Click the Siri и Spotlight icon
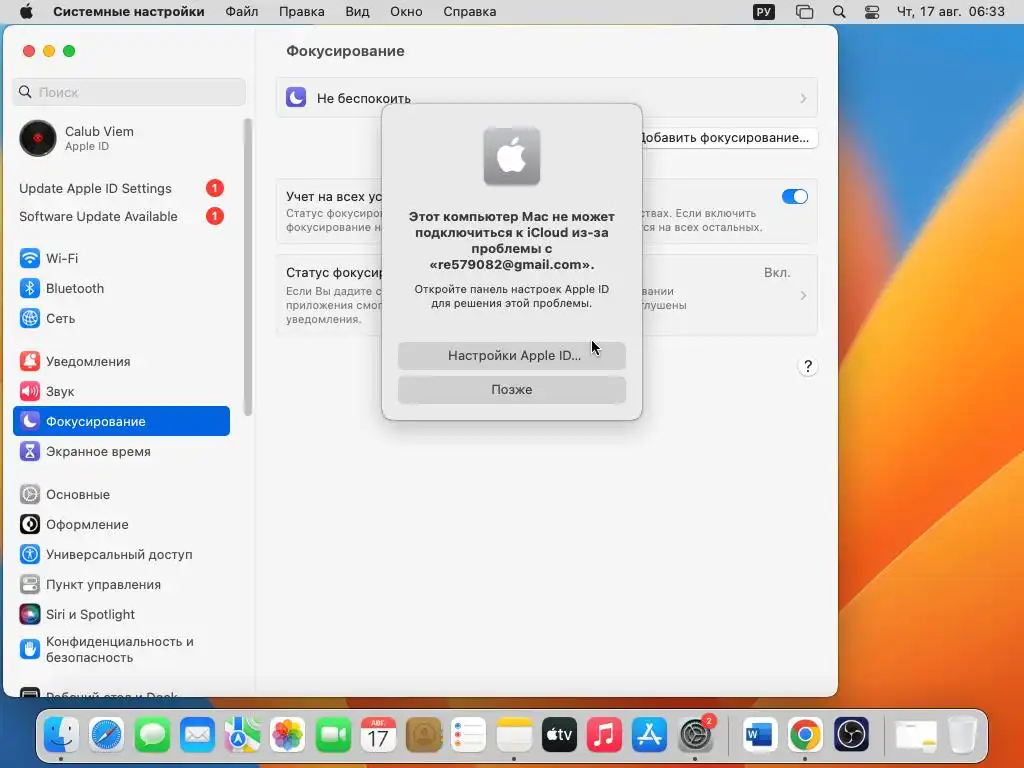 (x=29, y=615)
